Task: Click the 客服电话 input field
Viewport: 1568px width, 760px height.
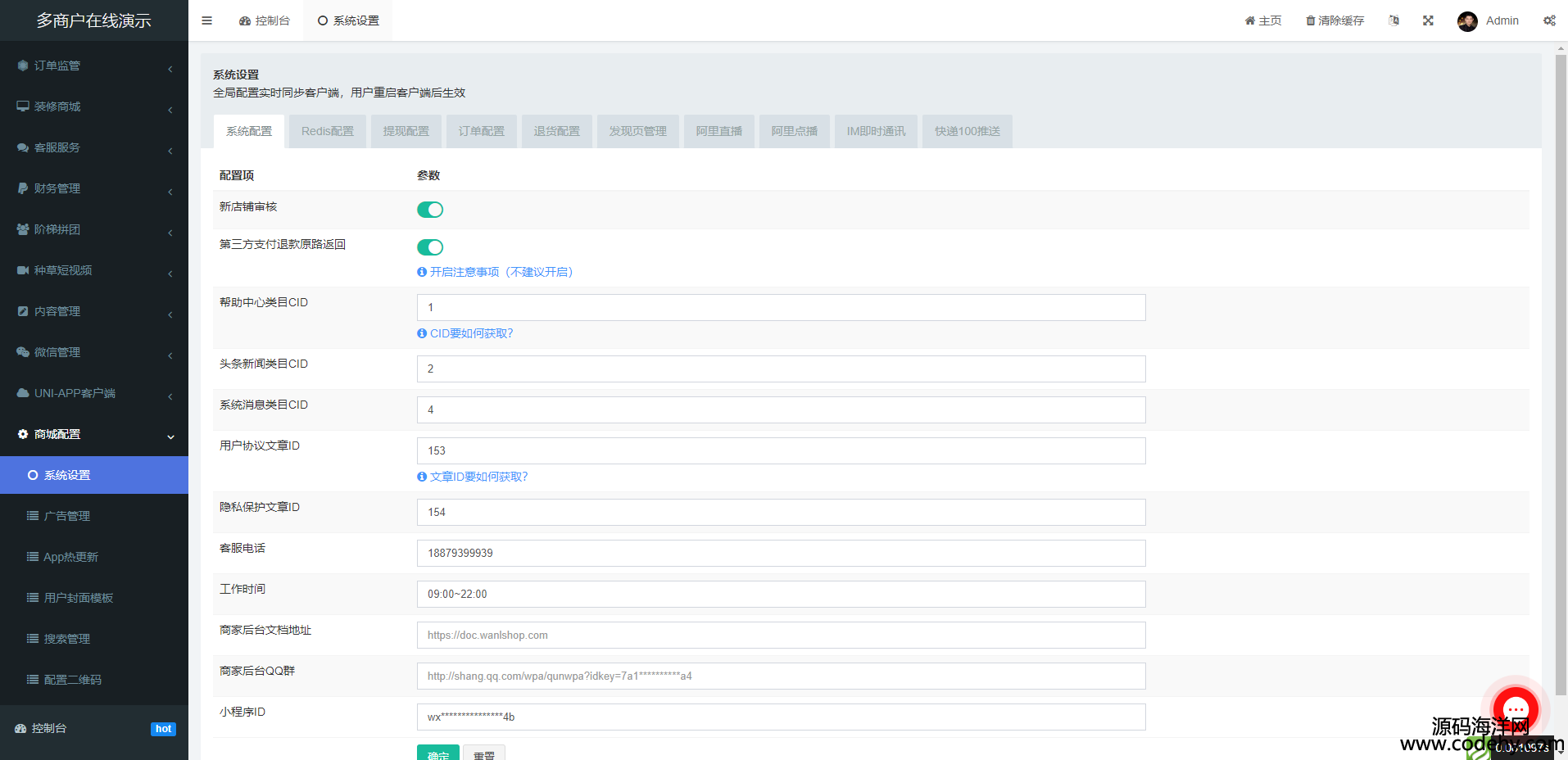Action: pos(782,554)
